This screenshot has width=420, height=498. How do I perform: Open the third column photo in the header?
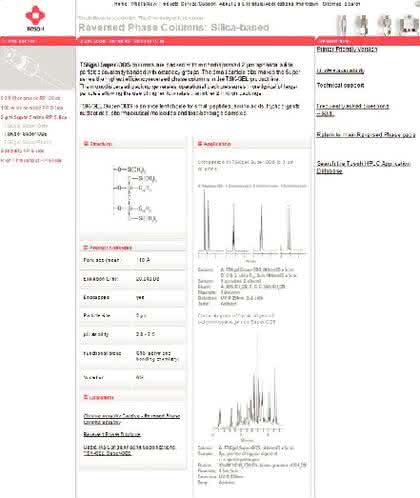click(x=386, y=25)
